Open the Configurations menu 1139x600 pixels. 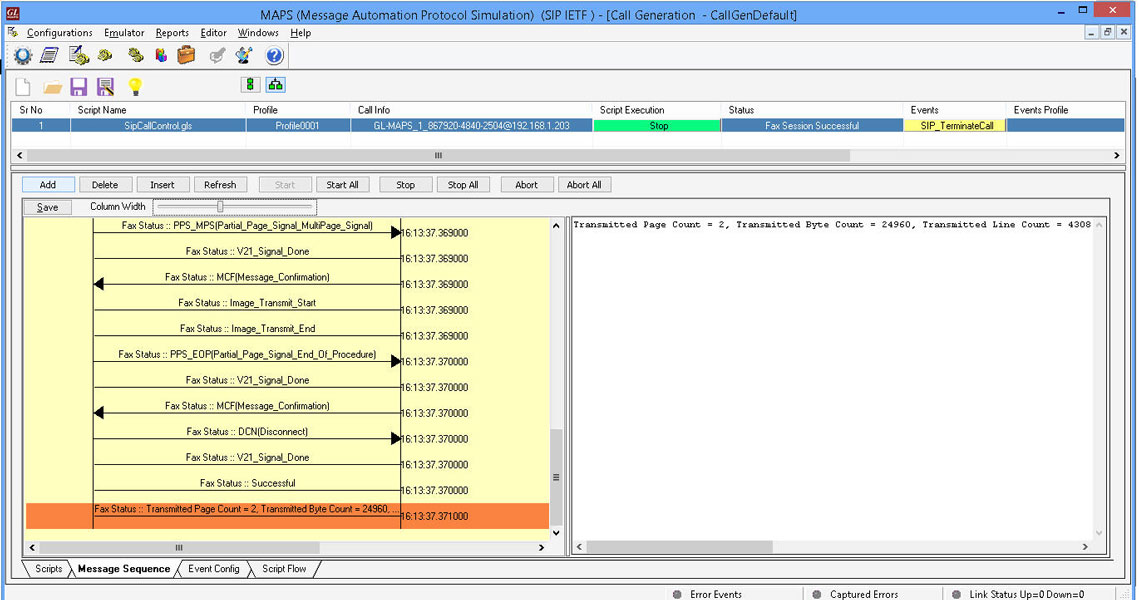[x=60, y=33]
